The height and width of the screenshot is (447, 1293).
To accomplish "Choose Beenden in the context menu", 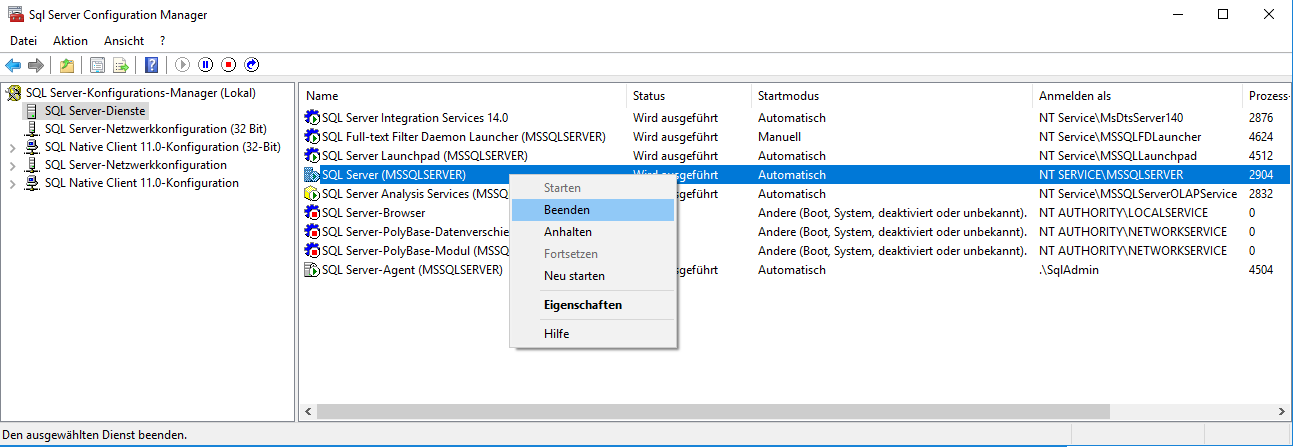I will (x=592, y=210).
